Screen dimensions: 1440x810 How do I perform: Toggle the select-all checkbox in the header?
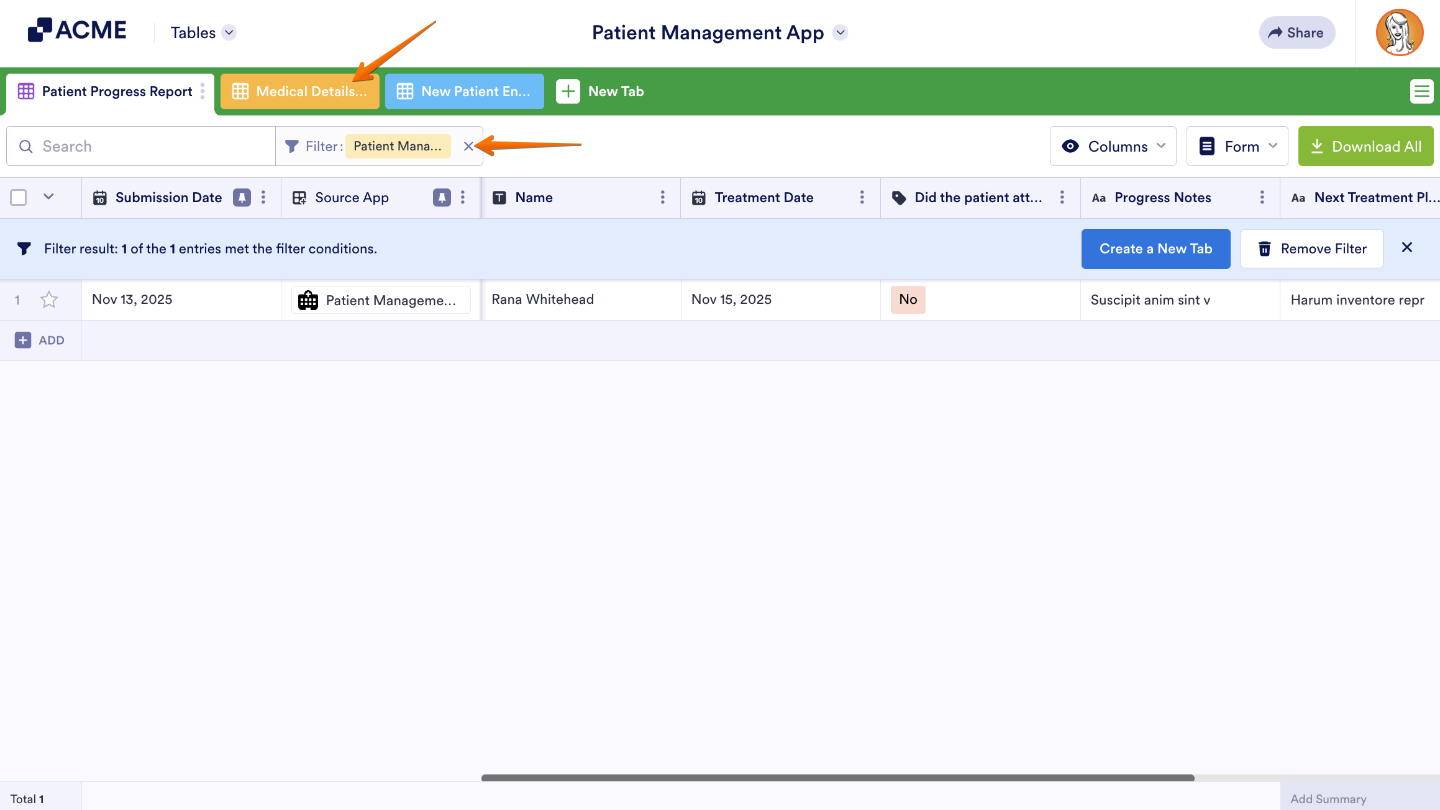click(18, 197)
